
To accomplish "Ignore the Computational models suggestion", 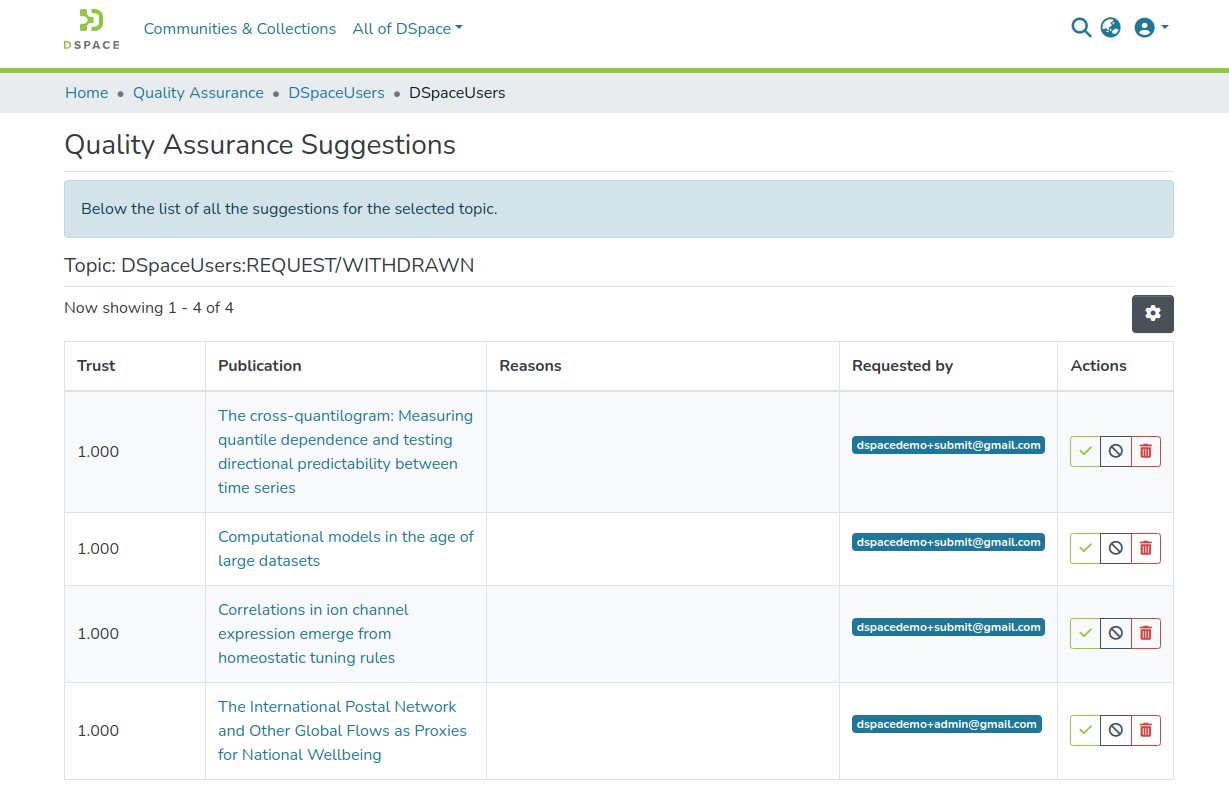I will point(1115,548).
